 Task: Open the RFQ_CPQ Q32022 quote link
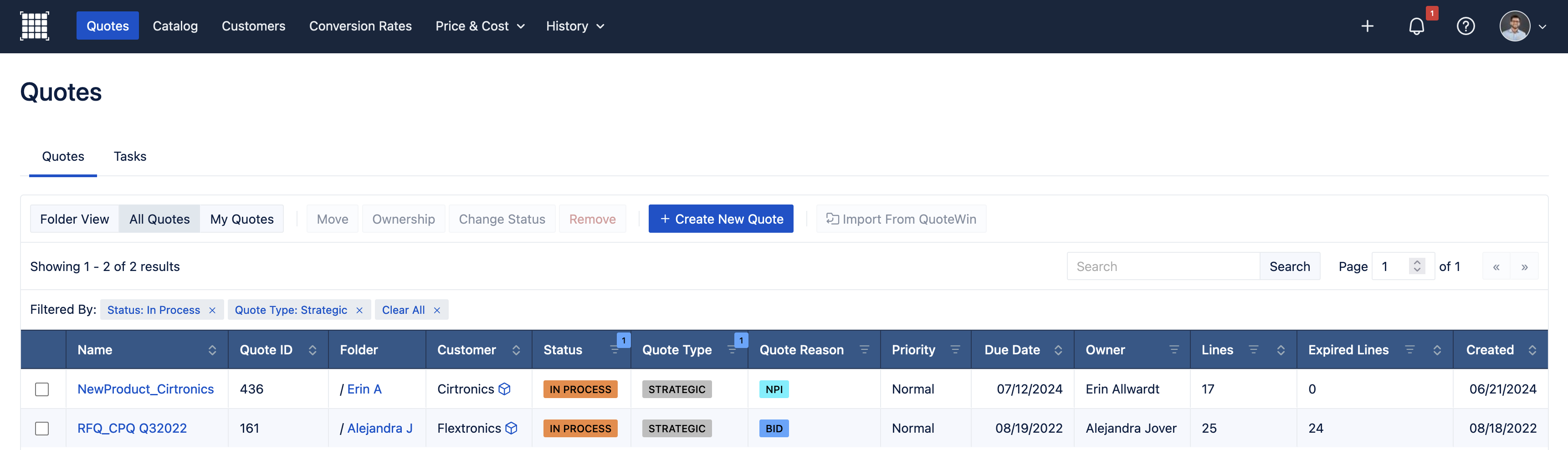click(132, 429)
